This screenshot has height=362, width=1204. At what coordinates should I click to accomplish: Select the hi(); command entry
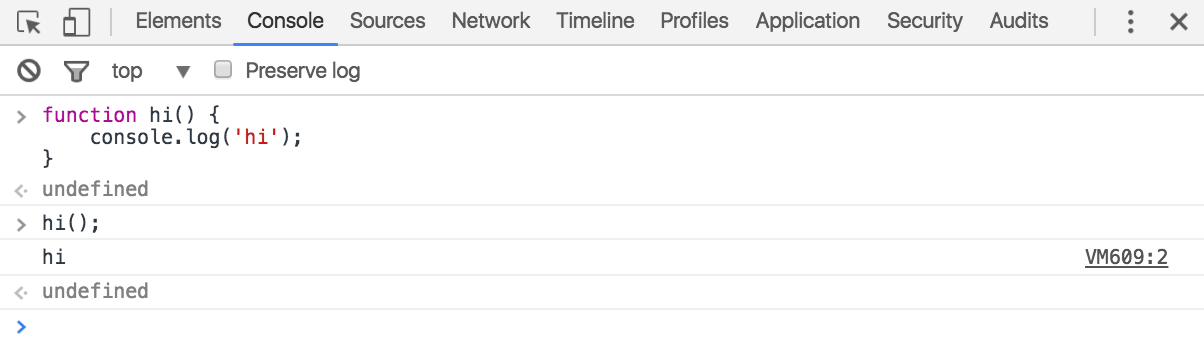tap(71, 223)
